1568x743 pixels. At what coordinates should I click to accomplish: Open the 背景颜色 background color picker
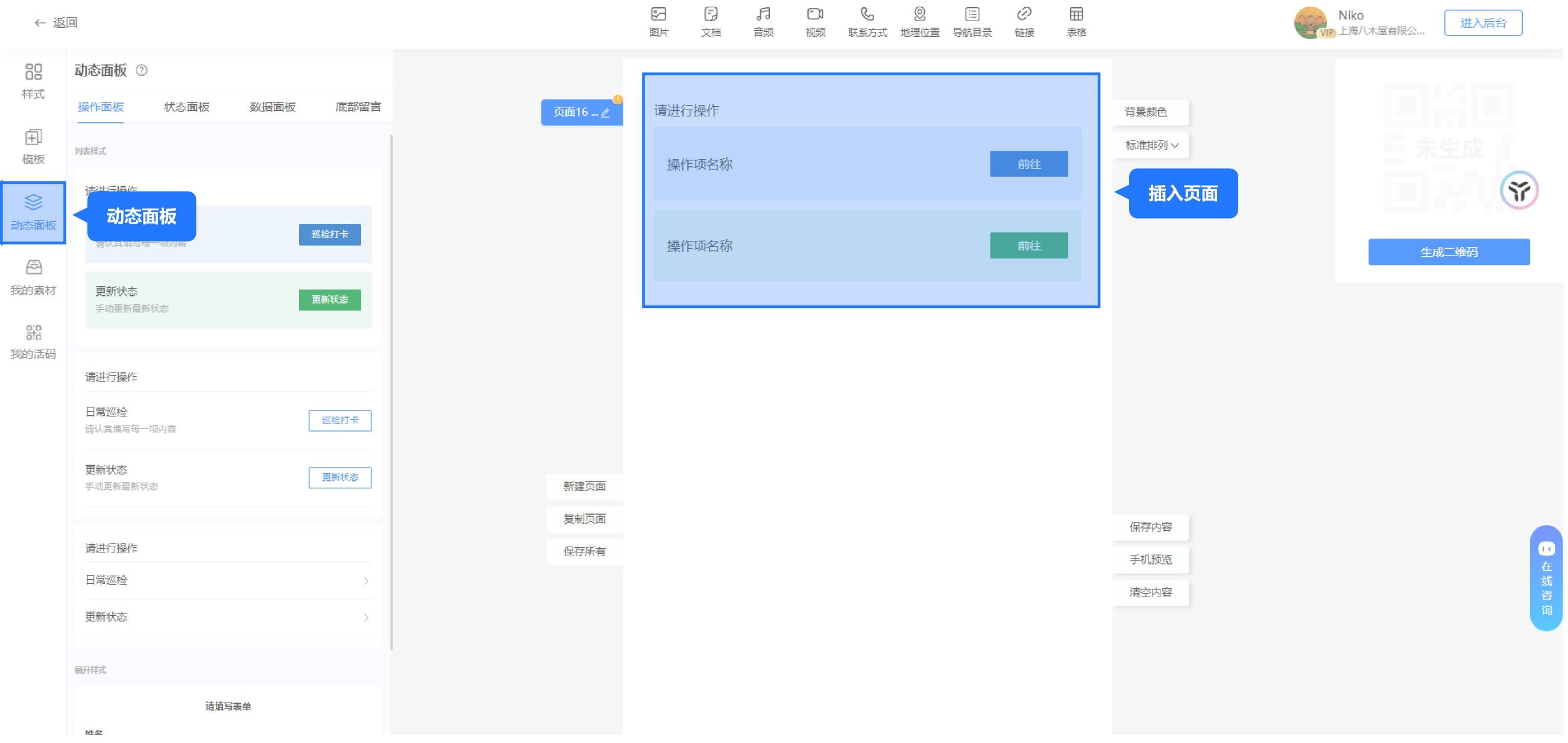click(x=1150, y=112)
